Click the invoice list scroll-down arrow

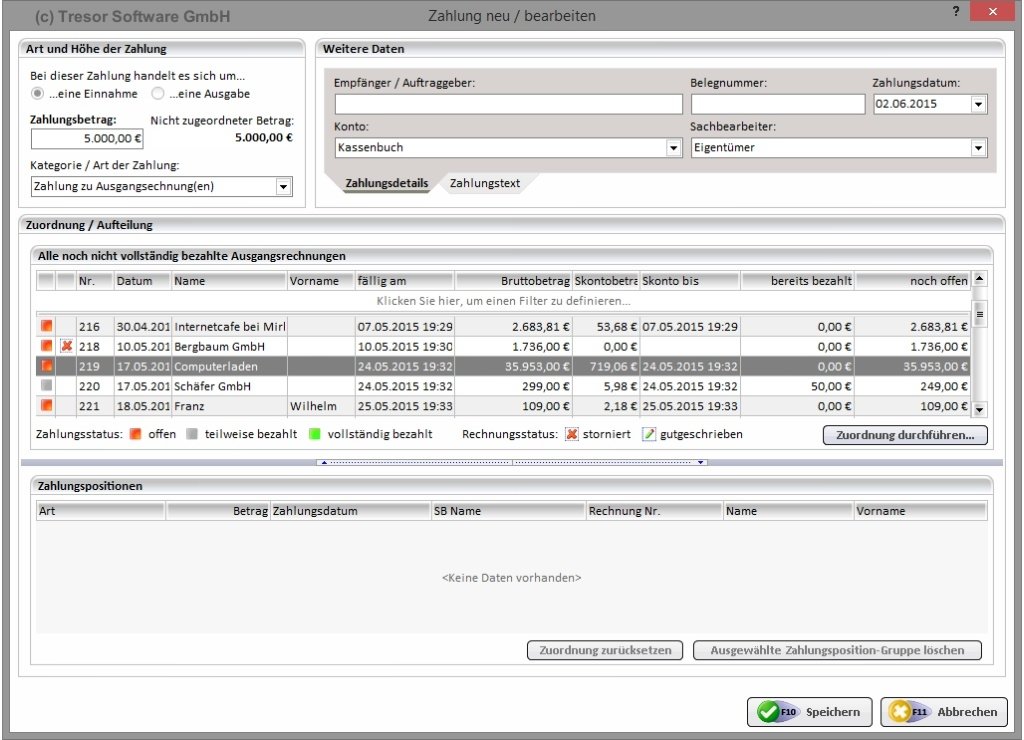coord(979,410)
